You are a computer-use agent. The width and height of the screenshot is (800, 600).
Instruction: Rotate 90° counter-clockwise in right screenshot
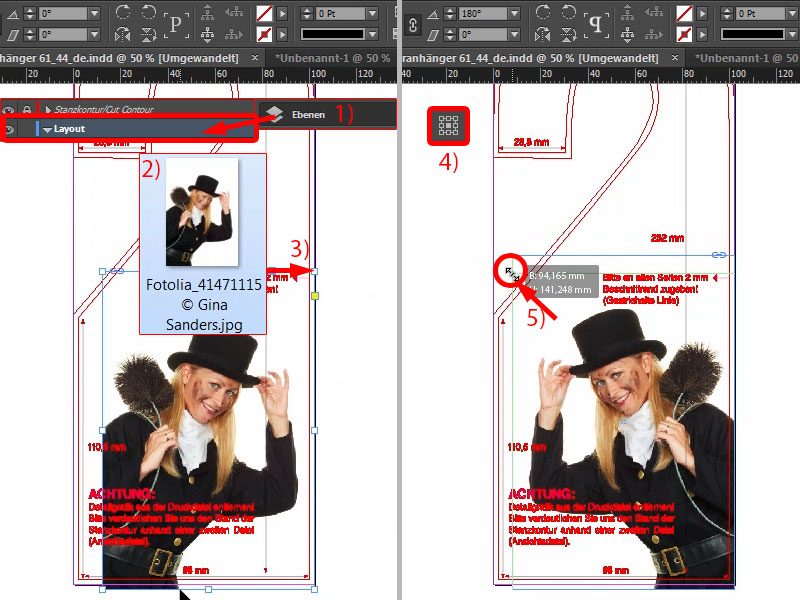click(x=568, y=12)
